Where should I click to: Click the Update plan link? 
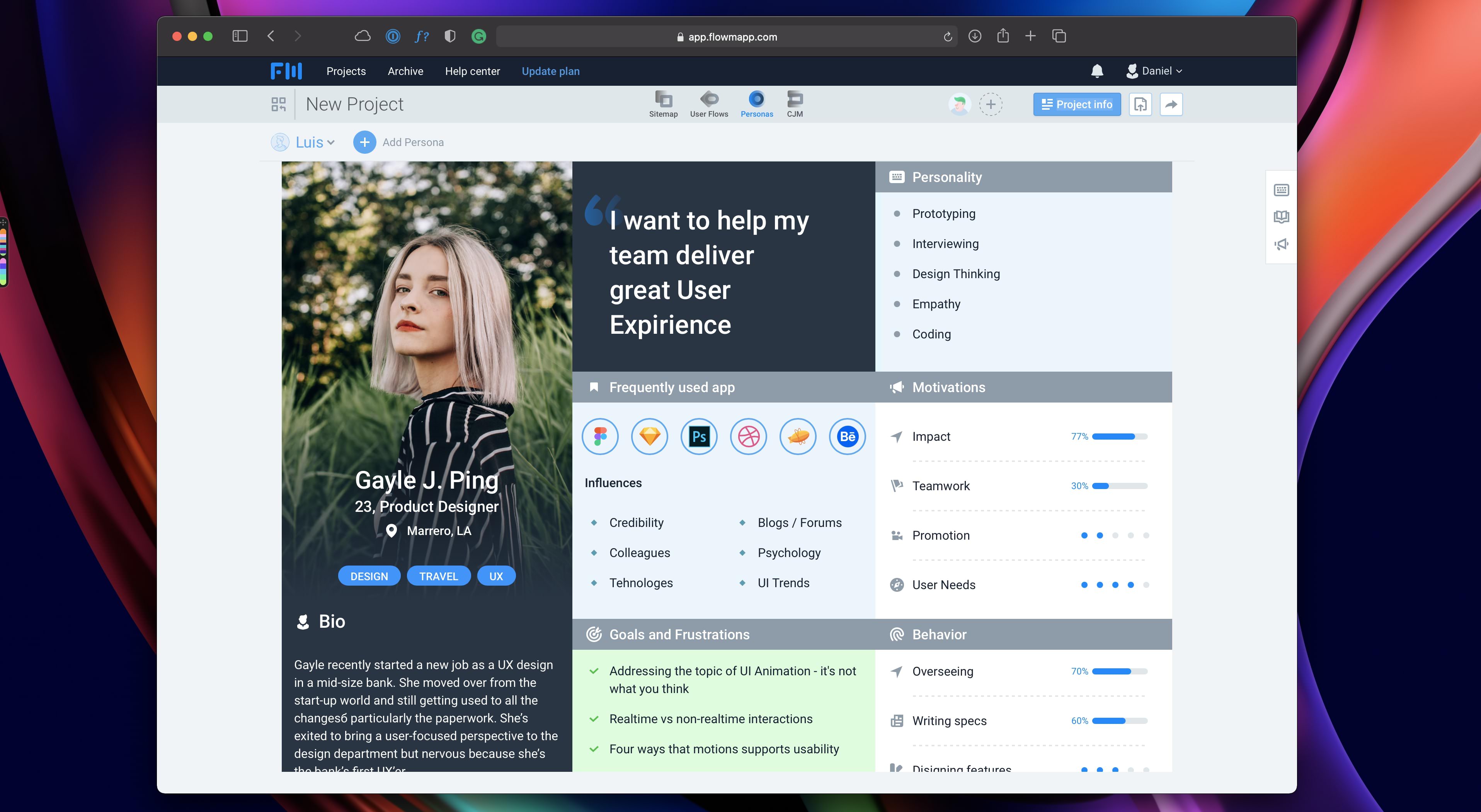[x=550, y=71]
